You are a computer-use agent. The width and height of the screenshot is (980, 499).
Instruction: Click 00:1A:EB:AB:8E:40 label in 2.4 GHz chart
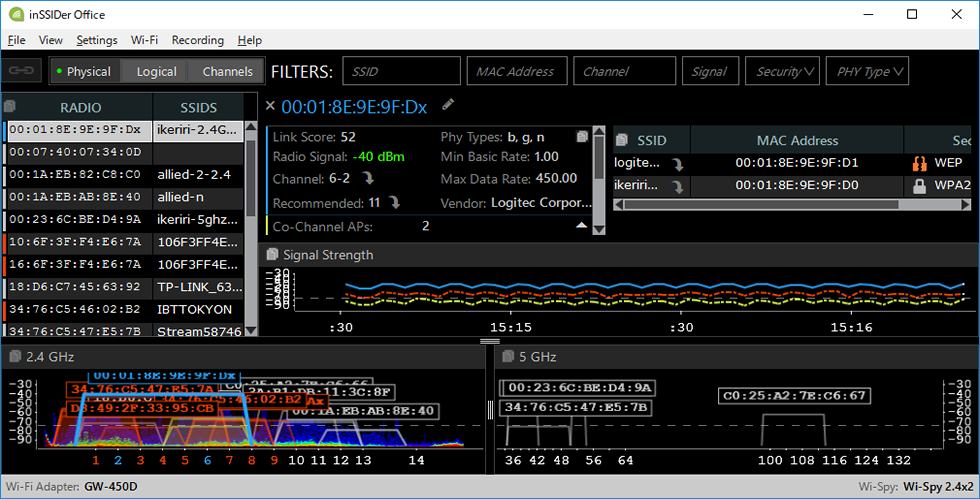362,411
